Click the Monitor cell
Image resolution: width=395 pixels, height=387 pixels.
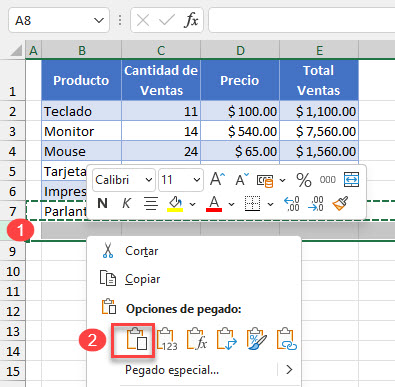82,131
